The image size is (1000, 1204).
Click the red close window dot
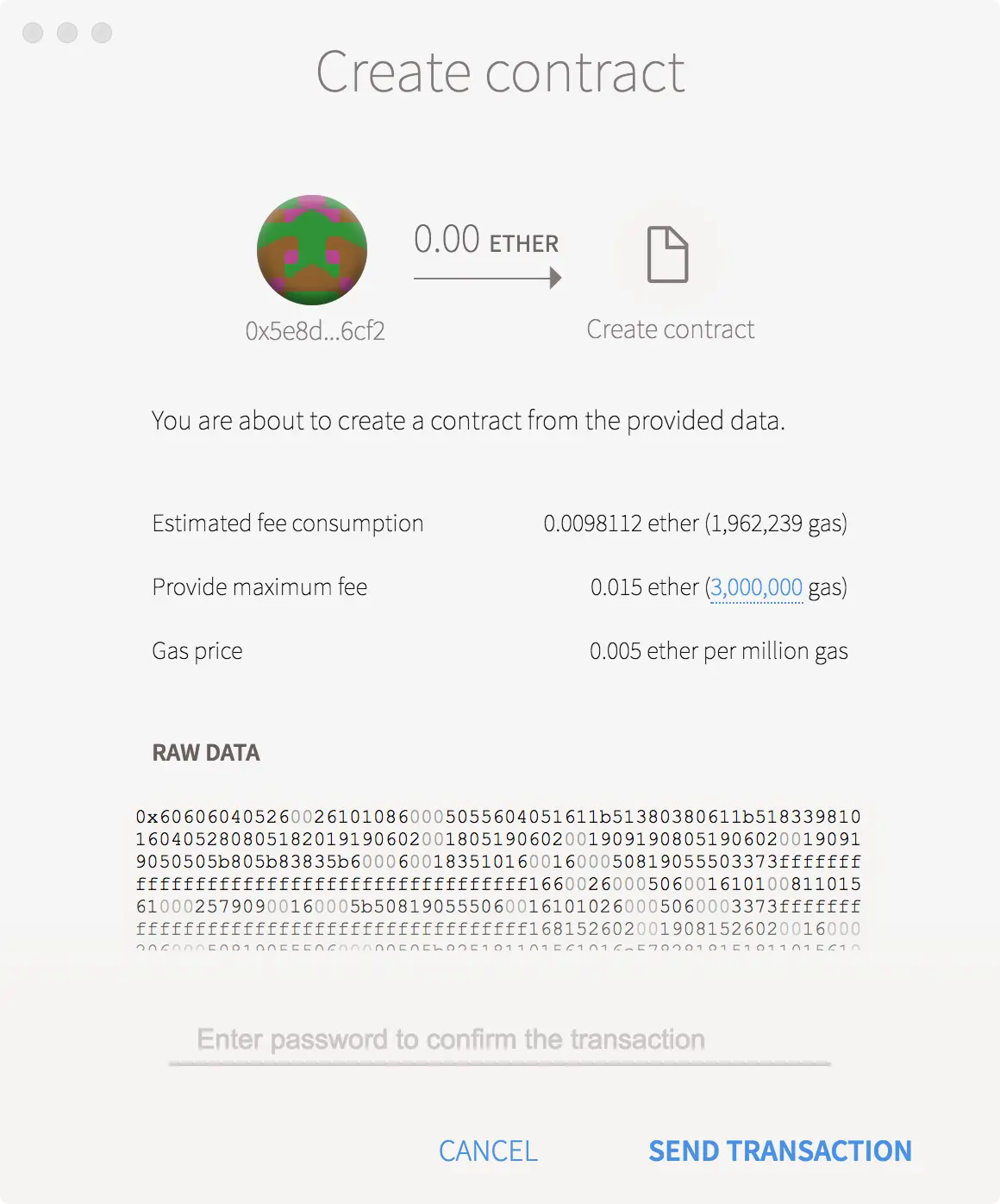coord(33,33)
